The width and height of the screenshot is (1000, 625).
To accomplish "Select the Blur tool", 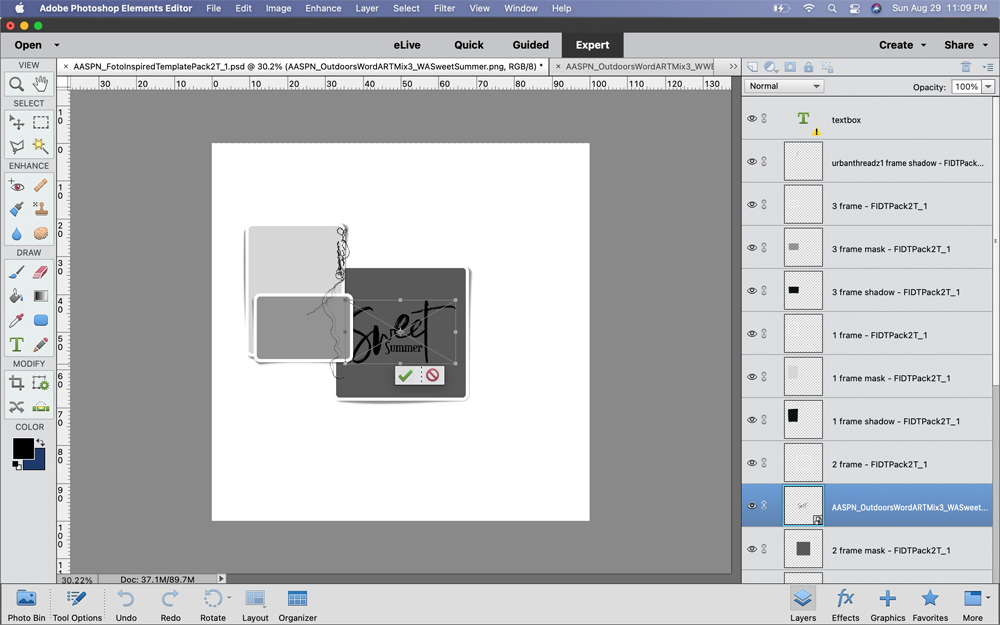I will tap(17, 233).
